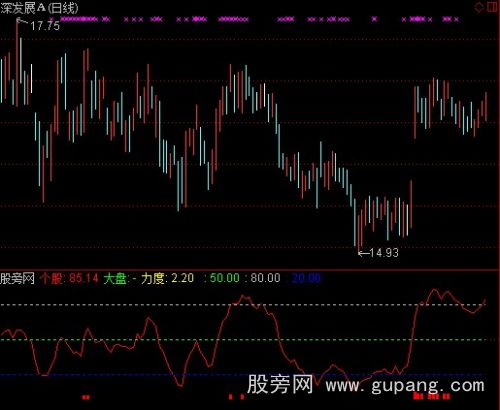Click the indicator name 股旁网

[17, 278]
